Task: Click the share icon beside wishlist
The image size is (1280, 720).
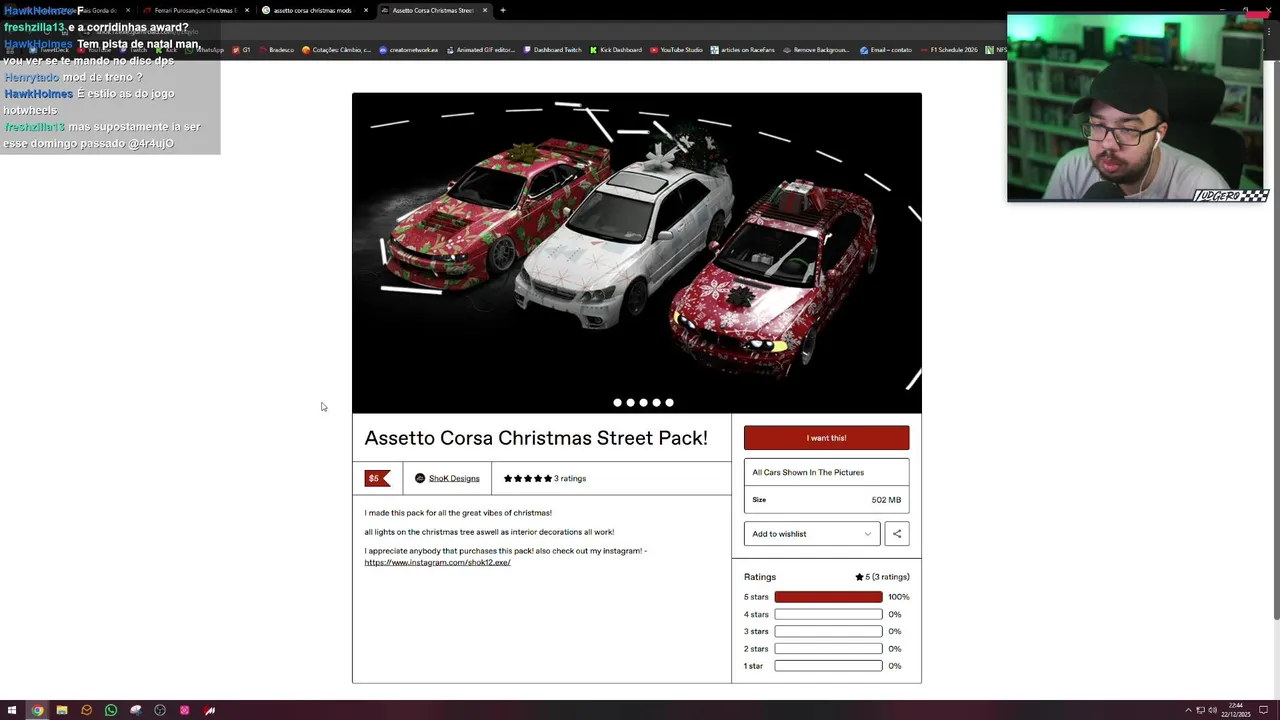Action: [x=897, y=534]
